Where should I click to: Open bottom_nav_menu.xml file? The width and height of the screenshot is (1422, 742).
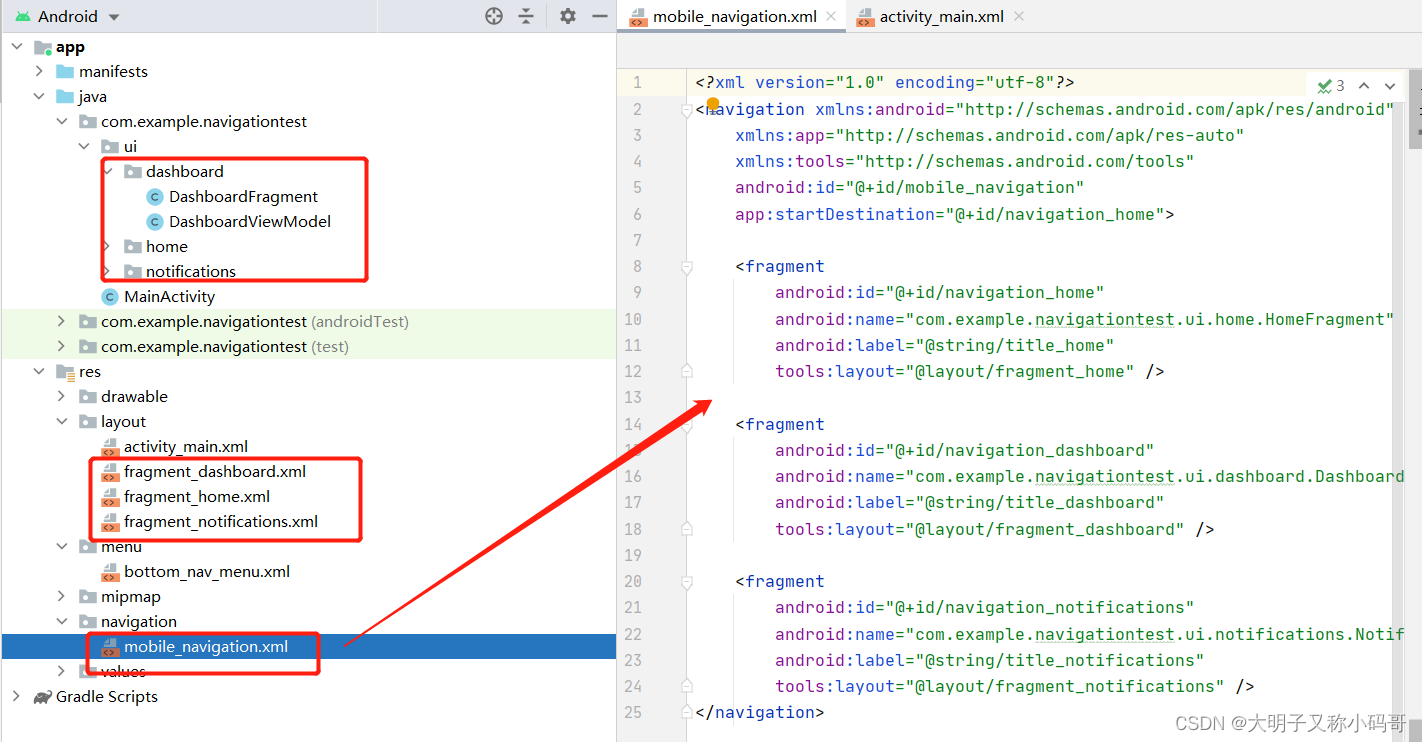point(206,572)
